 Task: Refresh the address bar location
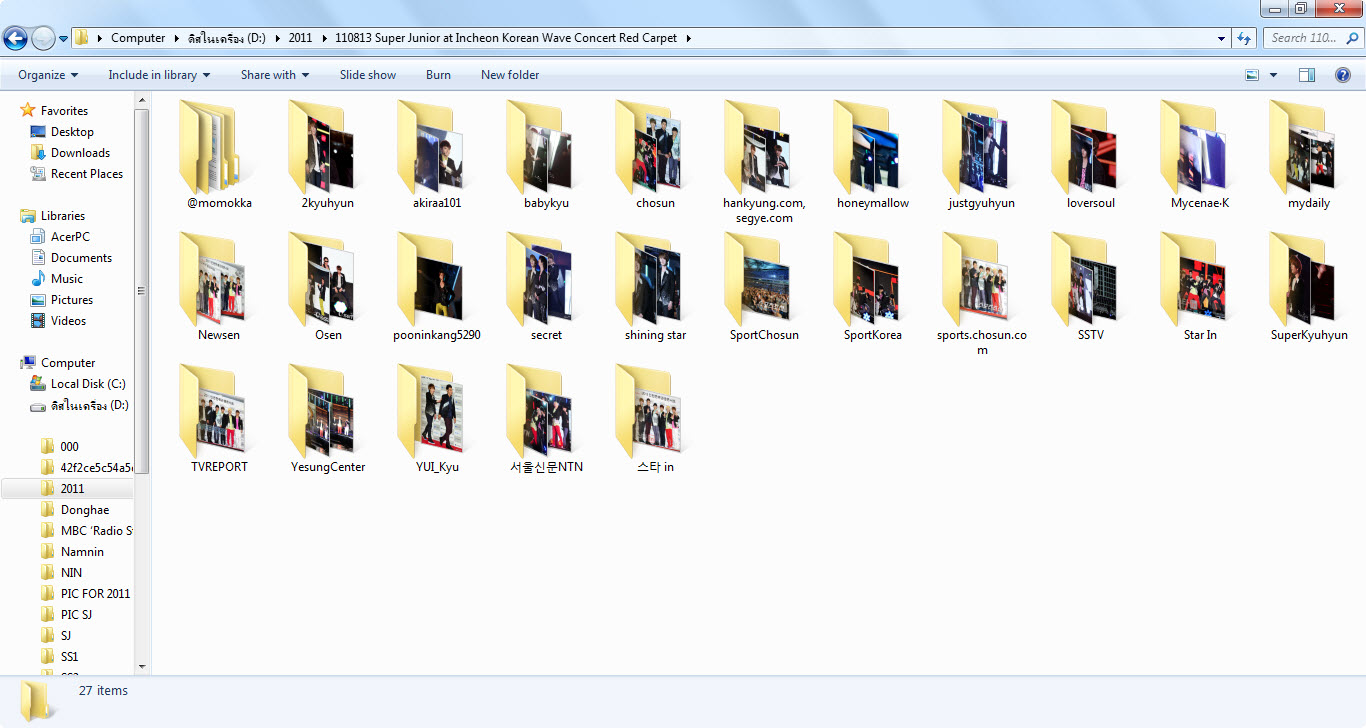[x=1244, y=38]
